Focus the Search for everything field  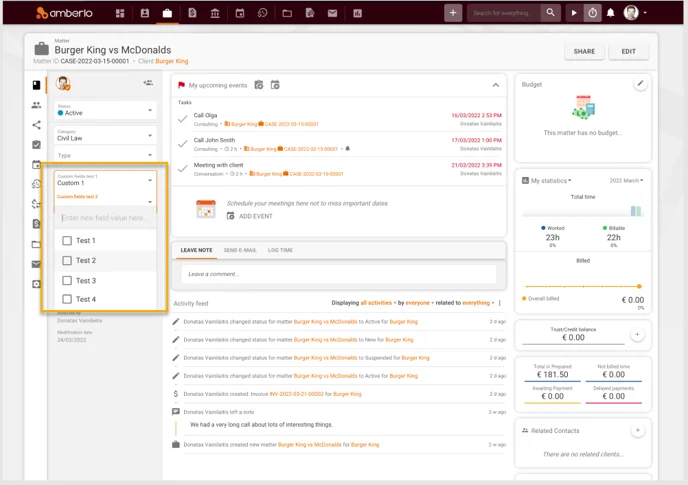[x=504, y=13]
